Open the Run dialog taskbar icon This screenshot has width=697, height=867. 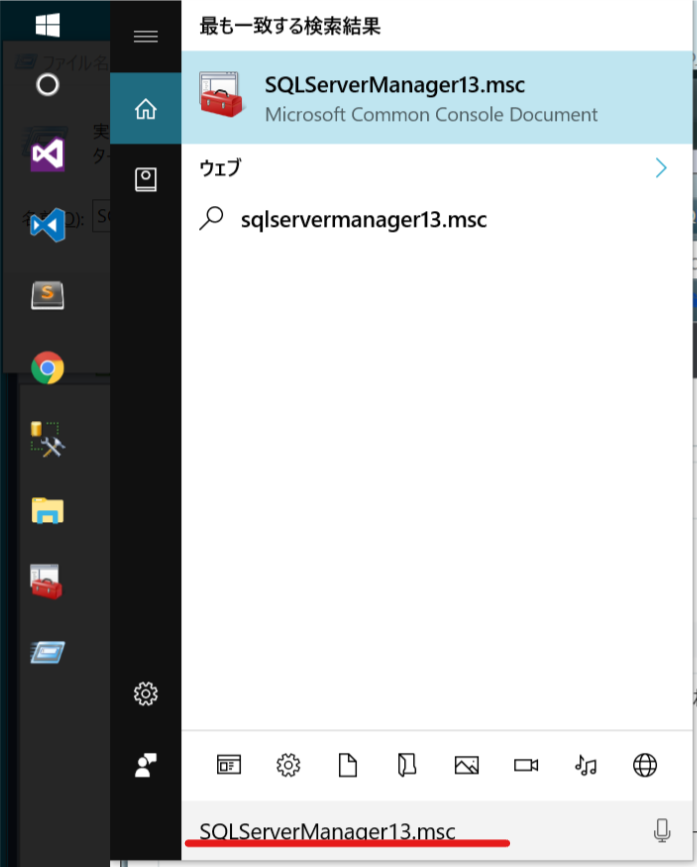pyautogui.click(x=48, y=652)
